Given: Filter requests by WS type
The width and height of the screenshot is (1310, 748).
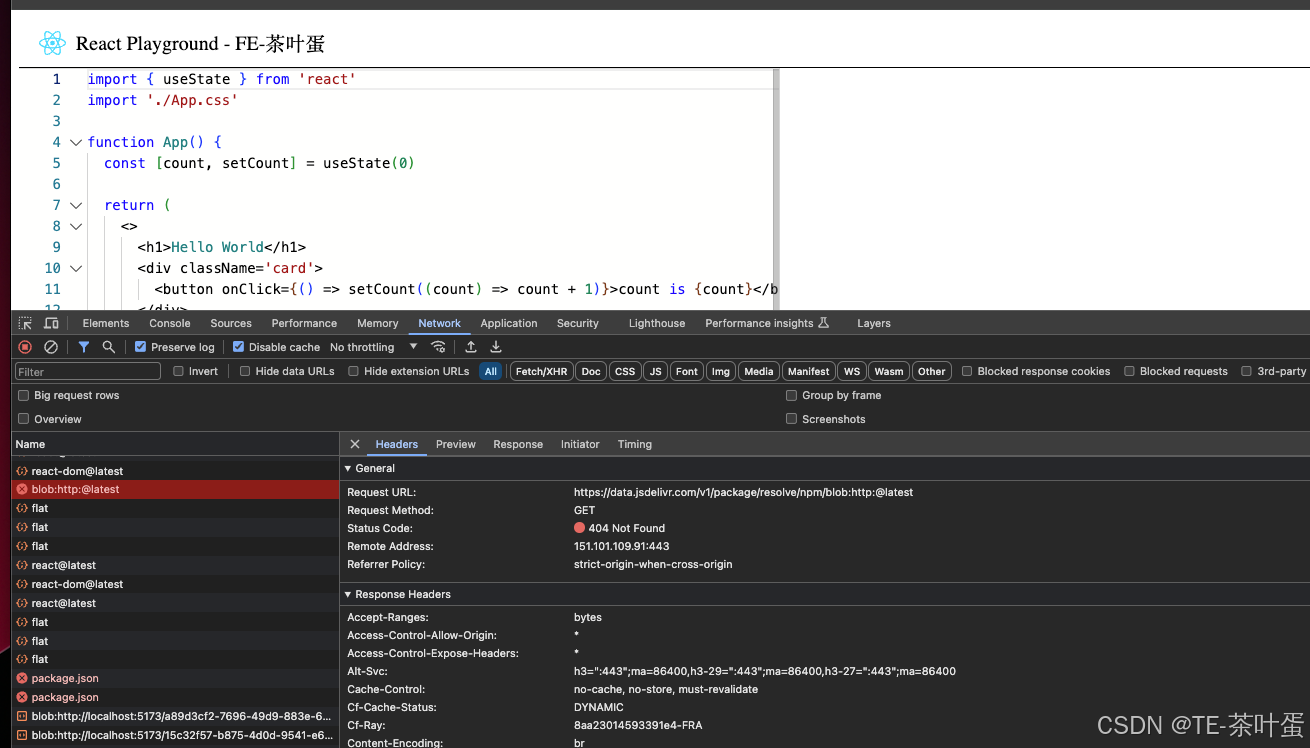Looking at the screenshot, I should (852, 371).
